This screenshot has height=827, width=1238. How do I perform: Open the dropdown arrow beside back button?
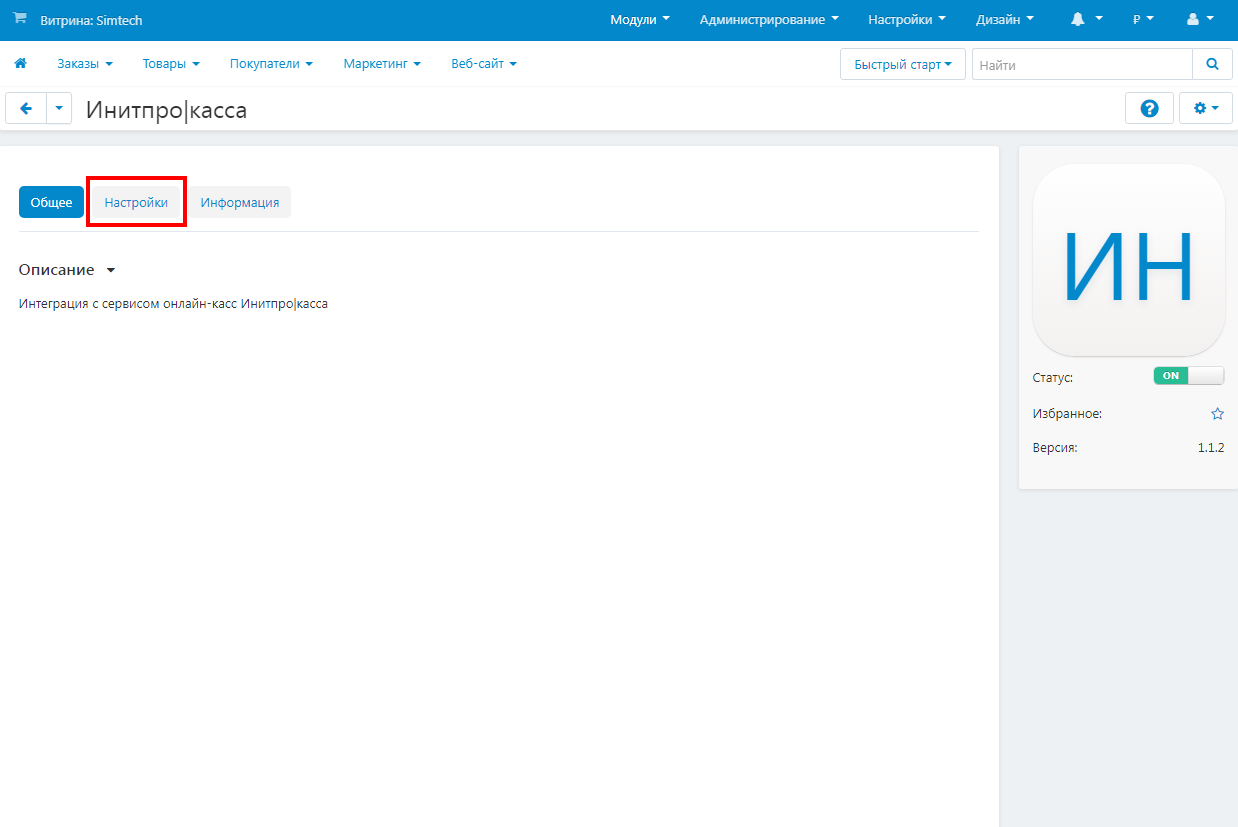(x=59, y=109)
